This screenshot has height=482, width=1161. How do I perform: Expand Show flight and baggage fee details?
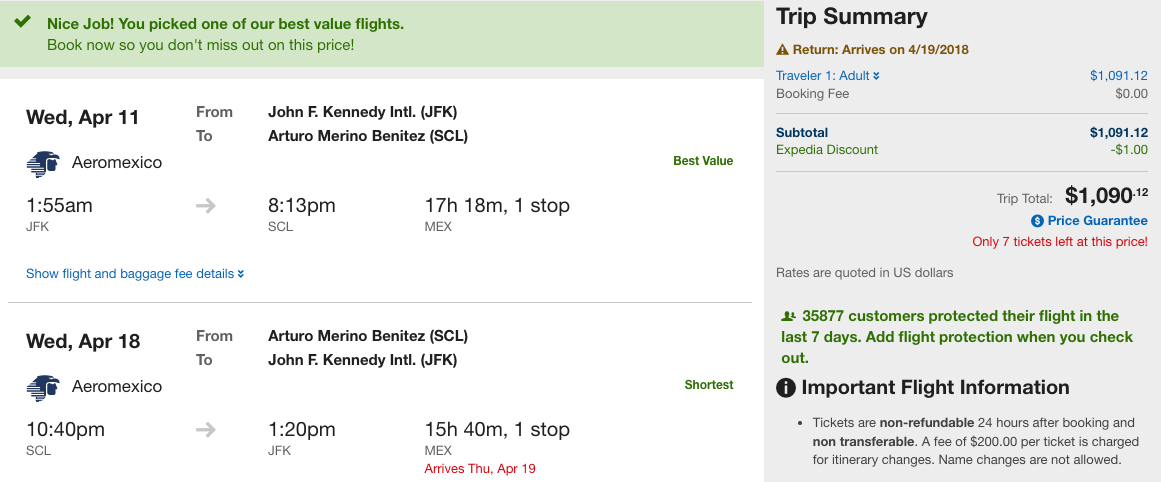tap(135, 274)
